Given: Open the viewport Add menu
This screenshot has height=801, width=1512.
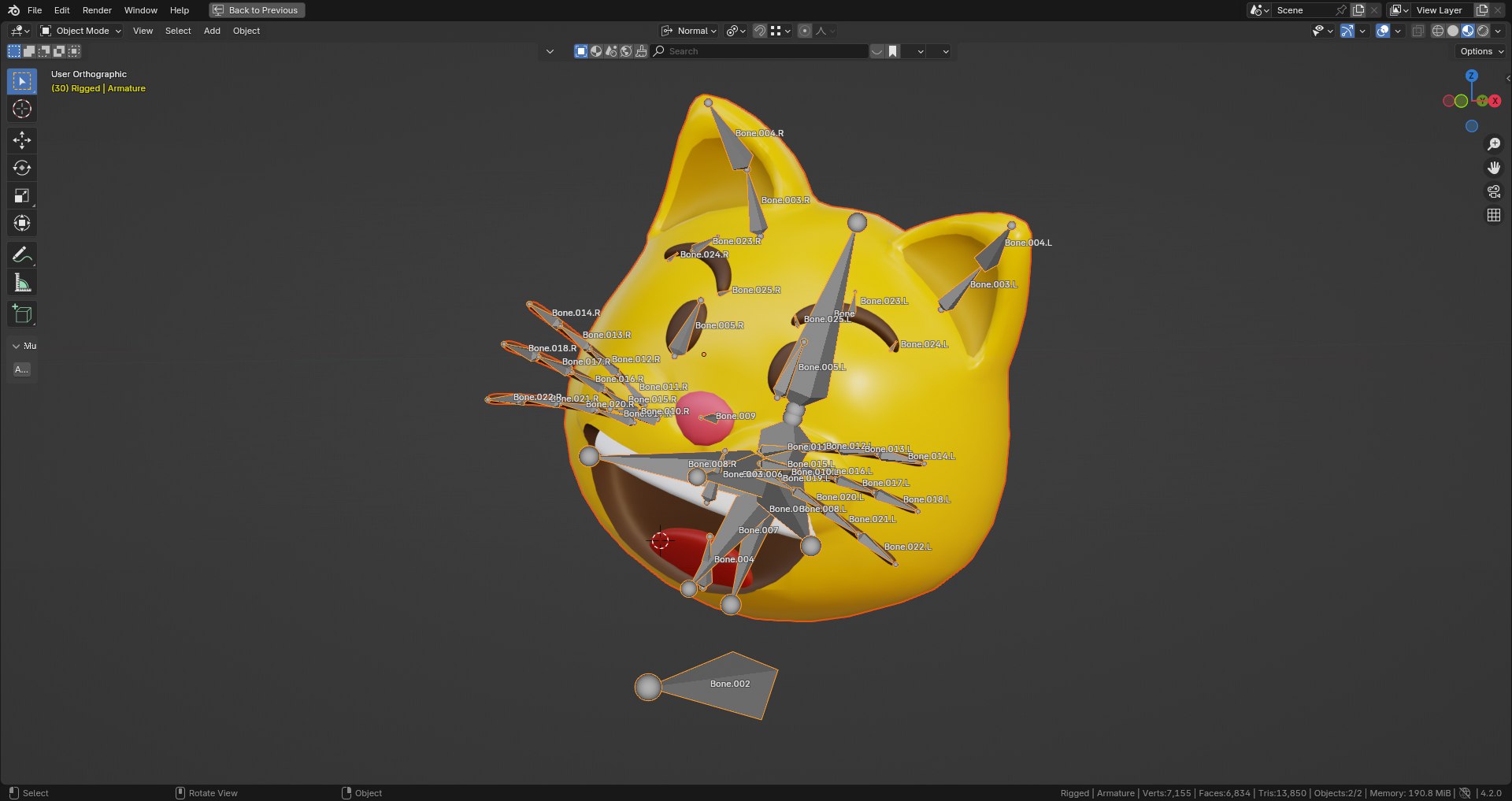Looking at the screenshot, I should [x=212, y=31].
